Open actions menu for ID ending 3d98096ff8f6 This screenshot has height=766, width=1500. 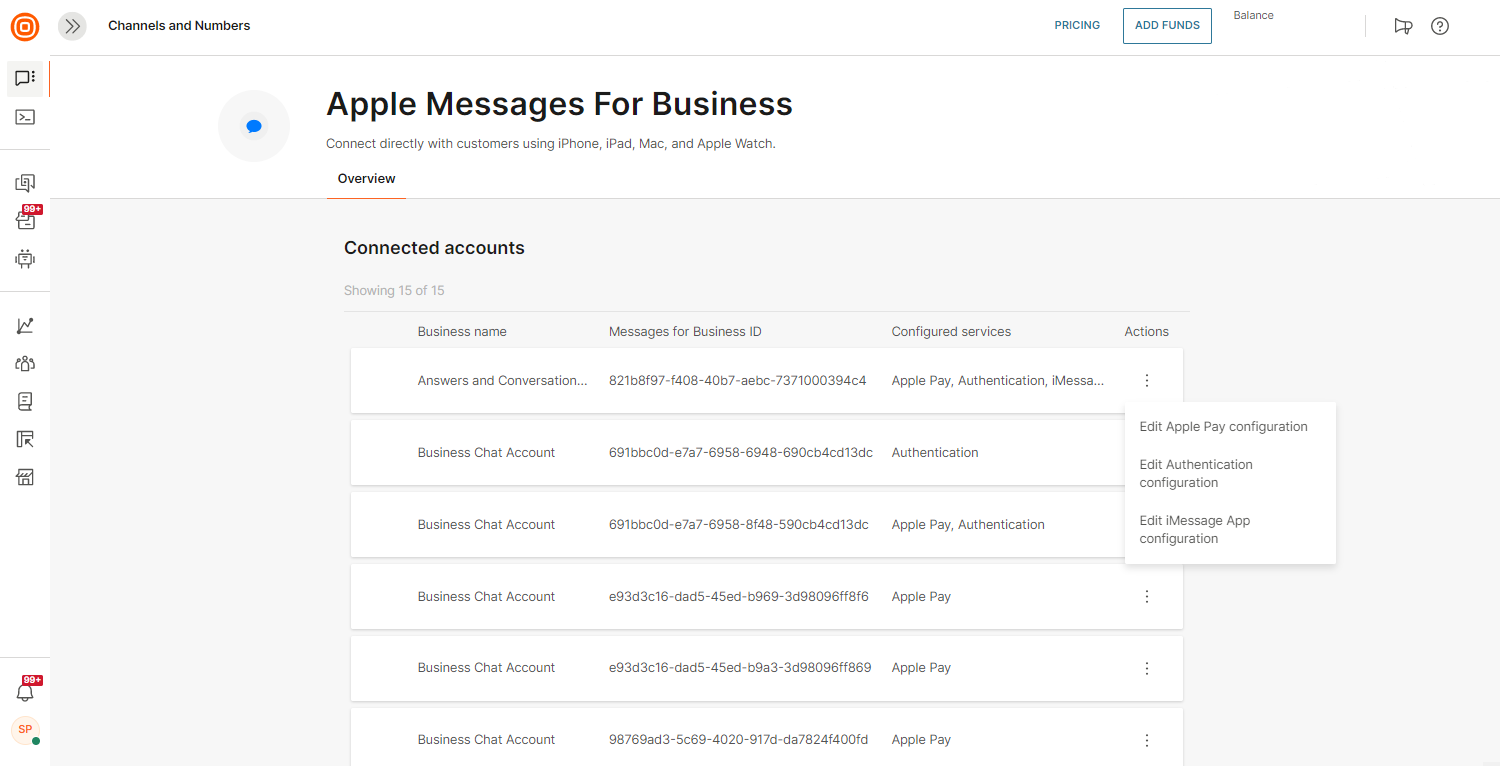[x=1147, y=597]
